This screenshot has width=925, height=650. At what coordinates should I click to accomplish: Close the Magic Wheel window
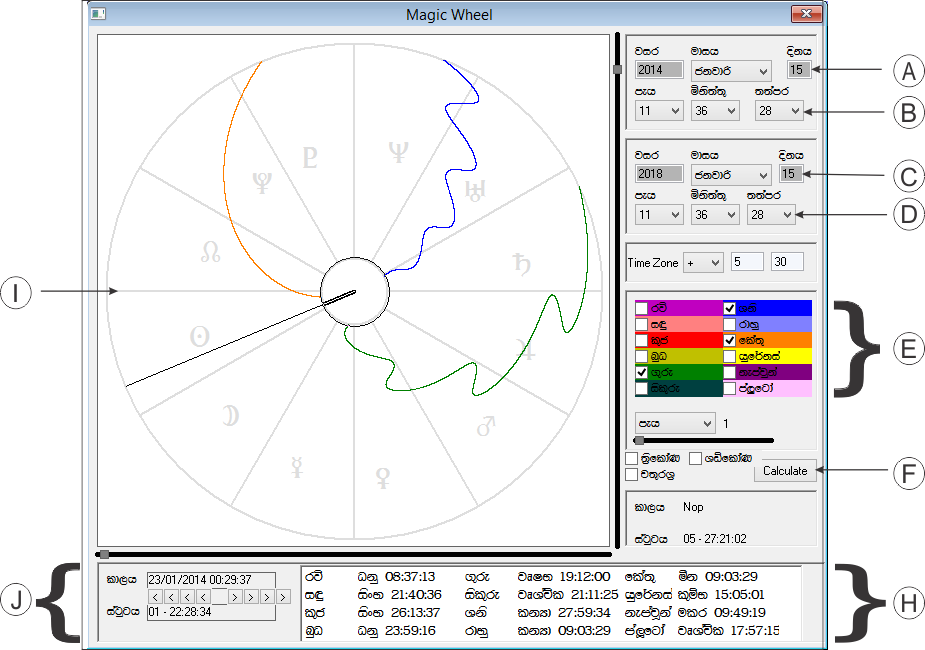[x=806, y=14]
